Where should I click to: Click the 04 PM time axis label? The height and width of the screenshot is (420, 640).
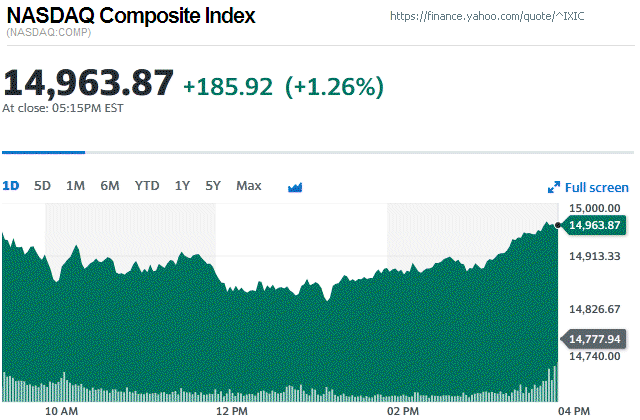click(x=571, y=411)
